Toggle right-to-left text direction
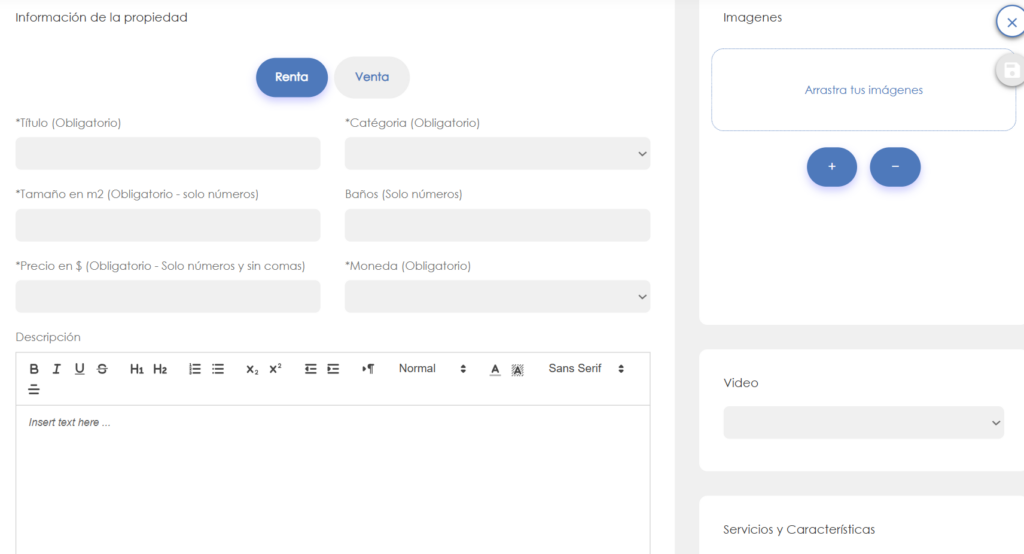Screen dimensions: 1024x554 [x=368, y=369]
